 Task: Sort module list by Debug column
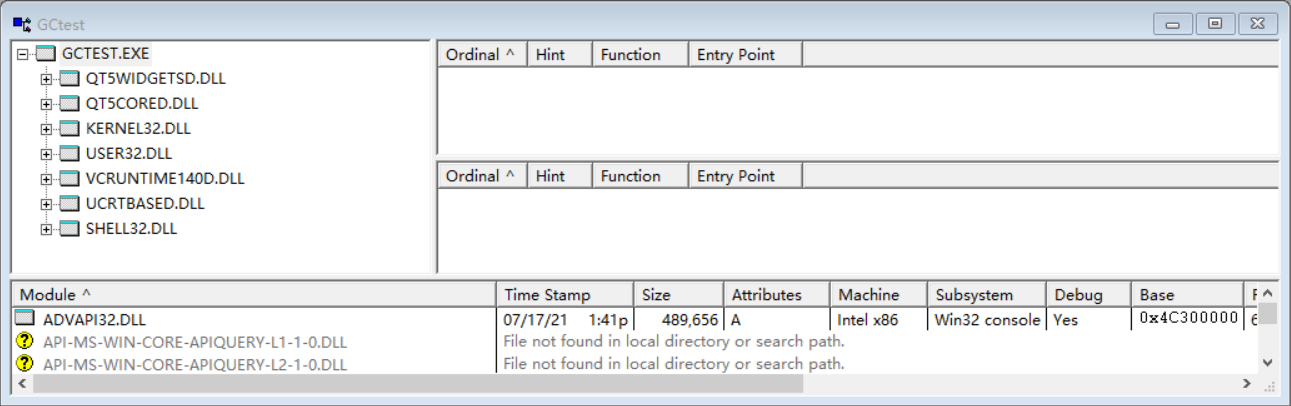tap(1089, 295)
